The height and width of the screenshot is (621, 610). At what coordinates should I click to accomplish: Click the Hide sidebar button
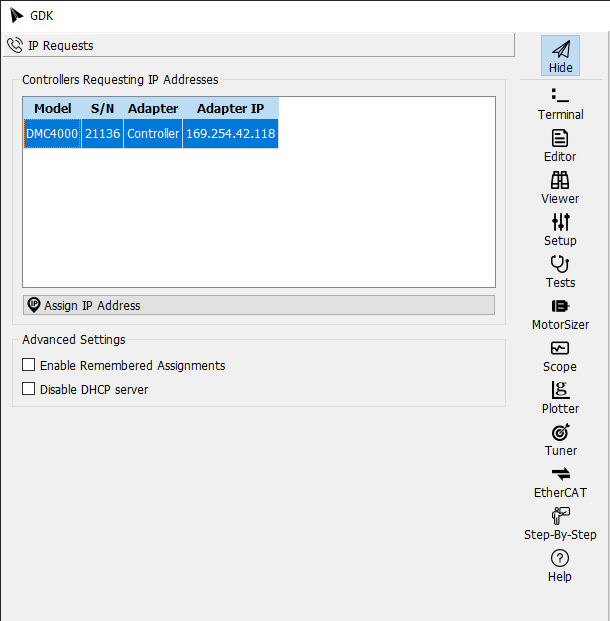tap(560, 56)
